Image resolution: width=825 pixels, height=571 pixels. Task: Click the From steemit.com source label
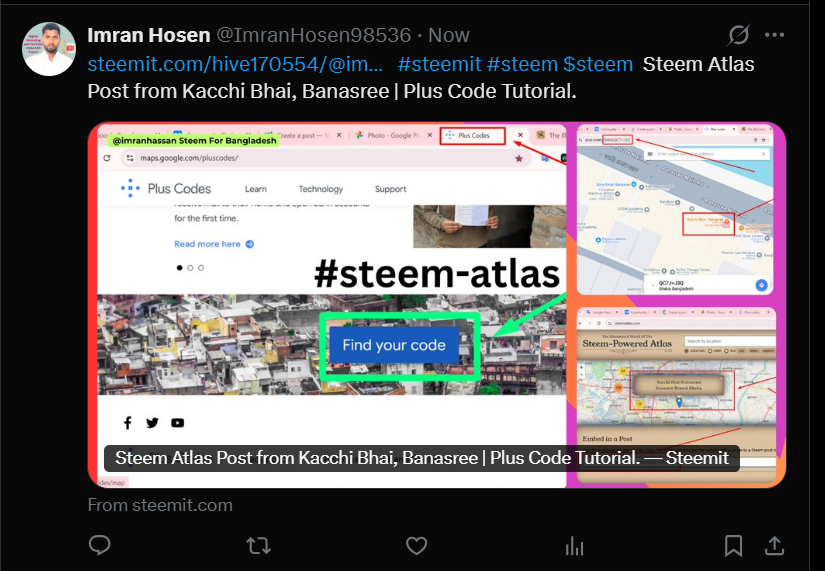(x=160, y=505)
